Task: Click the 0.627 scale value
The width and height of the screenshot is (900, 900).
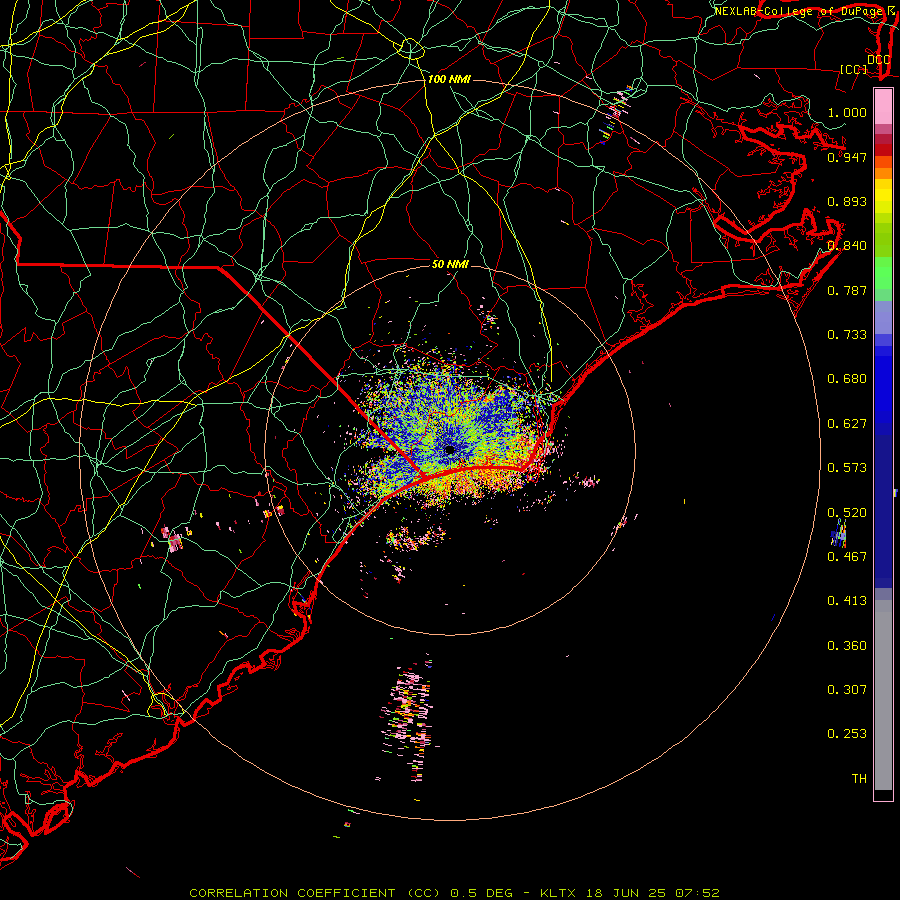Action: [847, 424]
